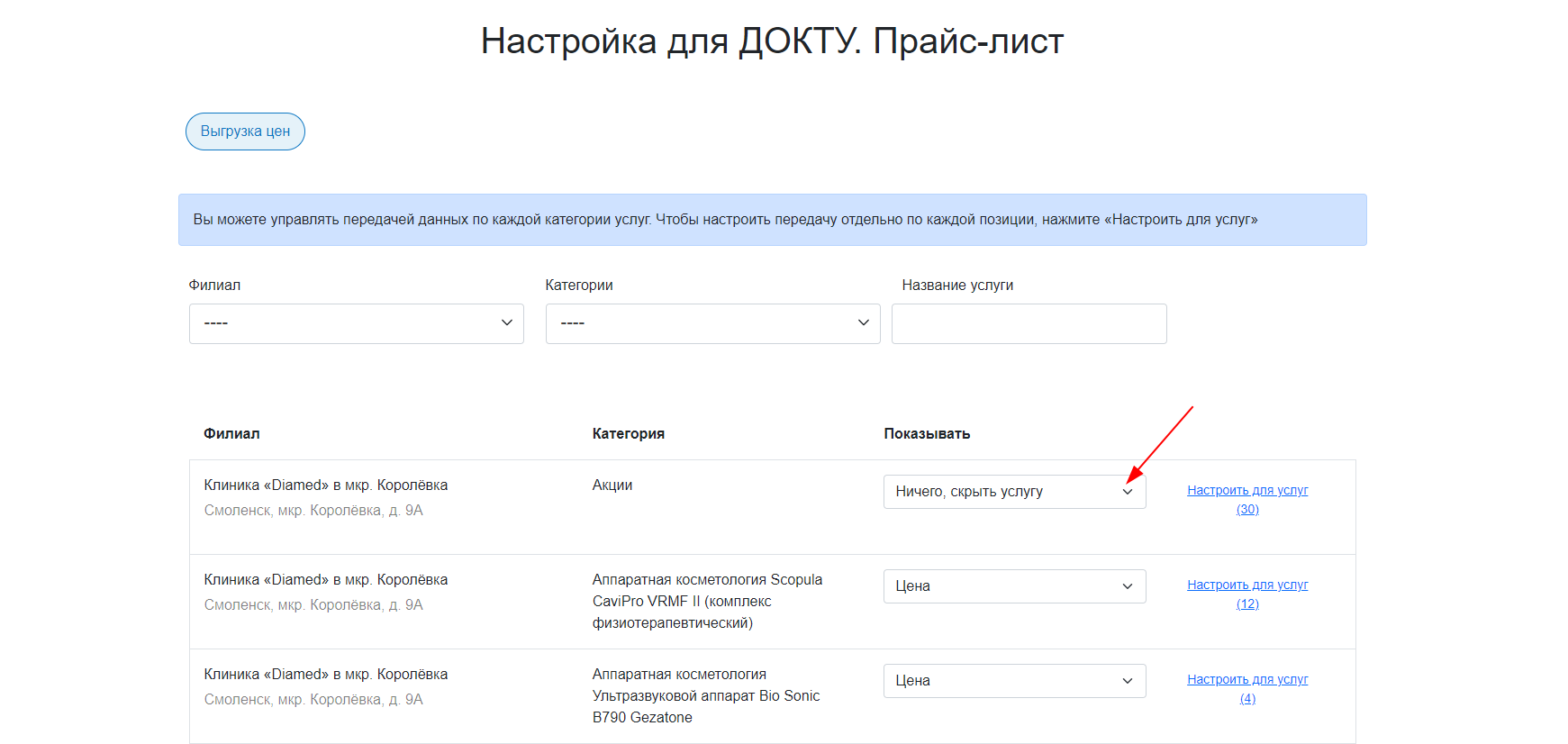Click the blue info banner text
Image resolution: width=1568 pixels, height=744 pixels.
725,220
